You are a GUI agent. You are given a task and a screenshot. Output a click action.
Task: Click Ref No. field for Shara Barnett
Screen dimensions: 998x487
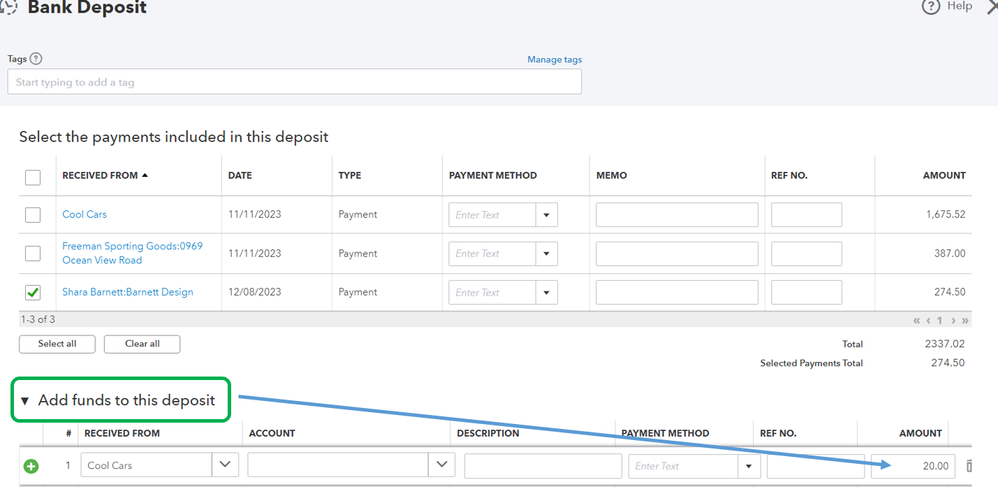(806, 292)
